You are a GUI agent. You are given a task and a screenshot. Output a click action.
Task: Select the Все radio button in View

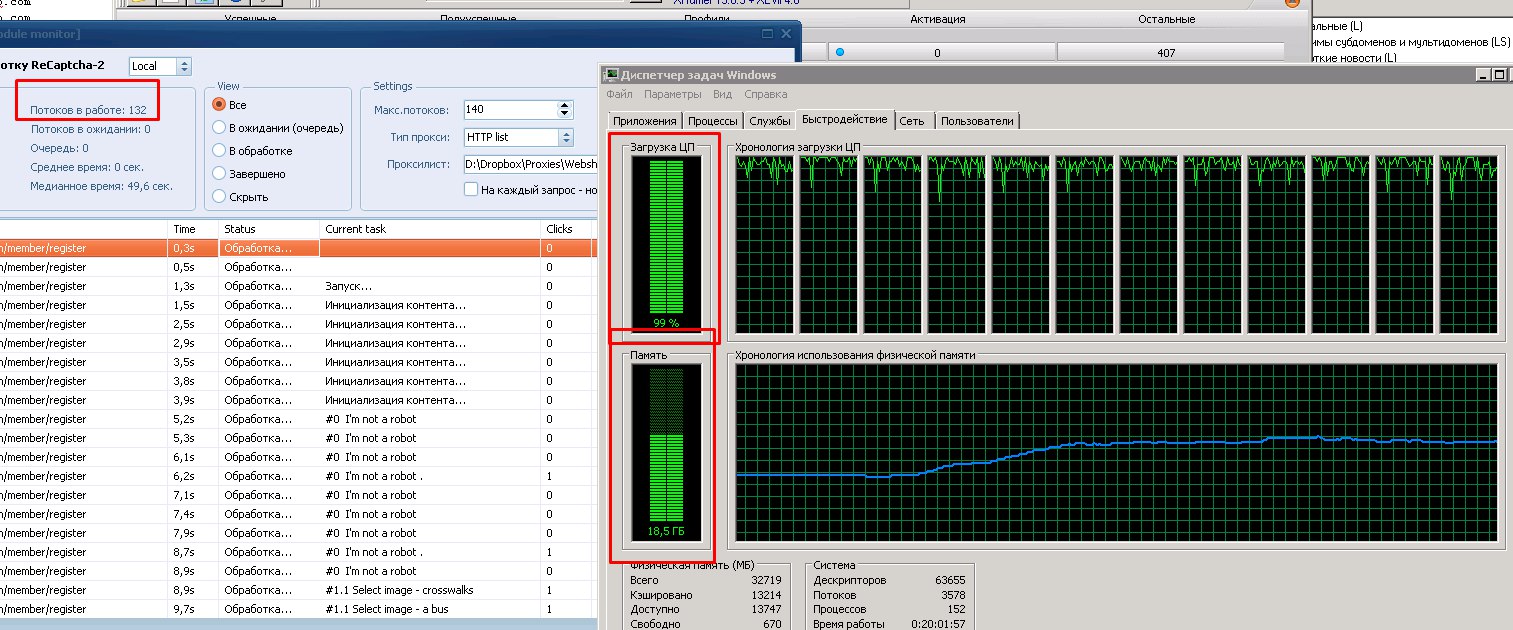[x=219, y=105]
